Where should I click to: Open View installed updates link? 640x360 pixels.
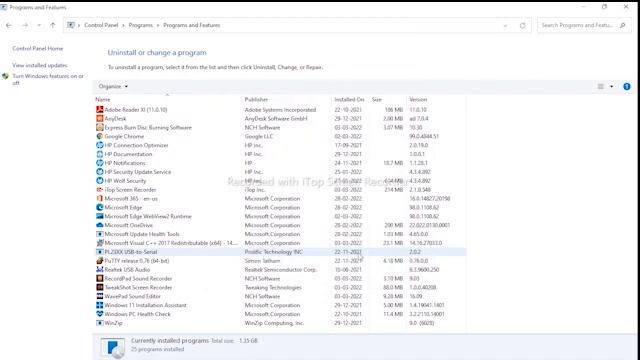40,65
